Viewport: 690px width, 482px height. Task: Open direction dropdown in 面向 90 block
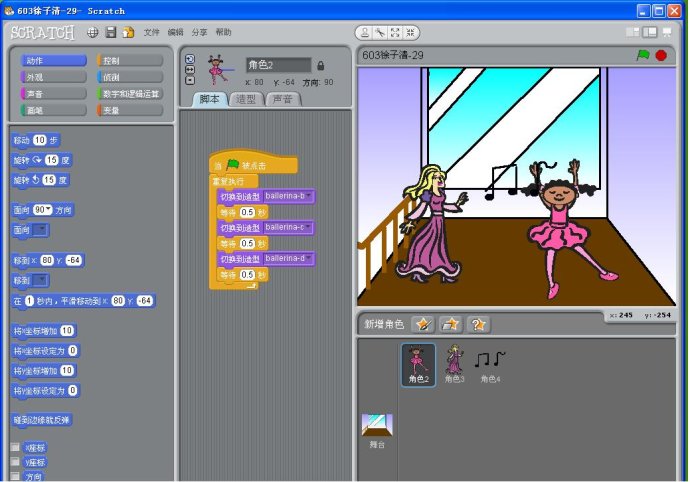pos(48,210)
